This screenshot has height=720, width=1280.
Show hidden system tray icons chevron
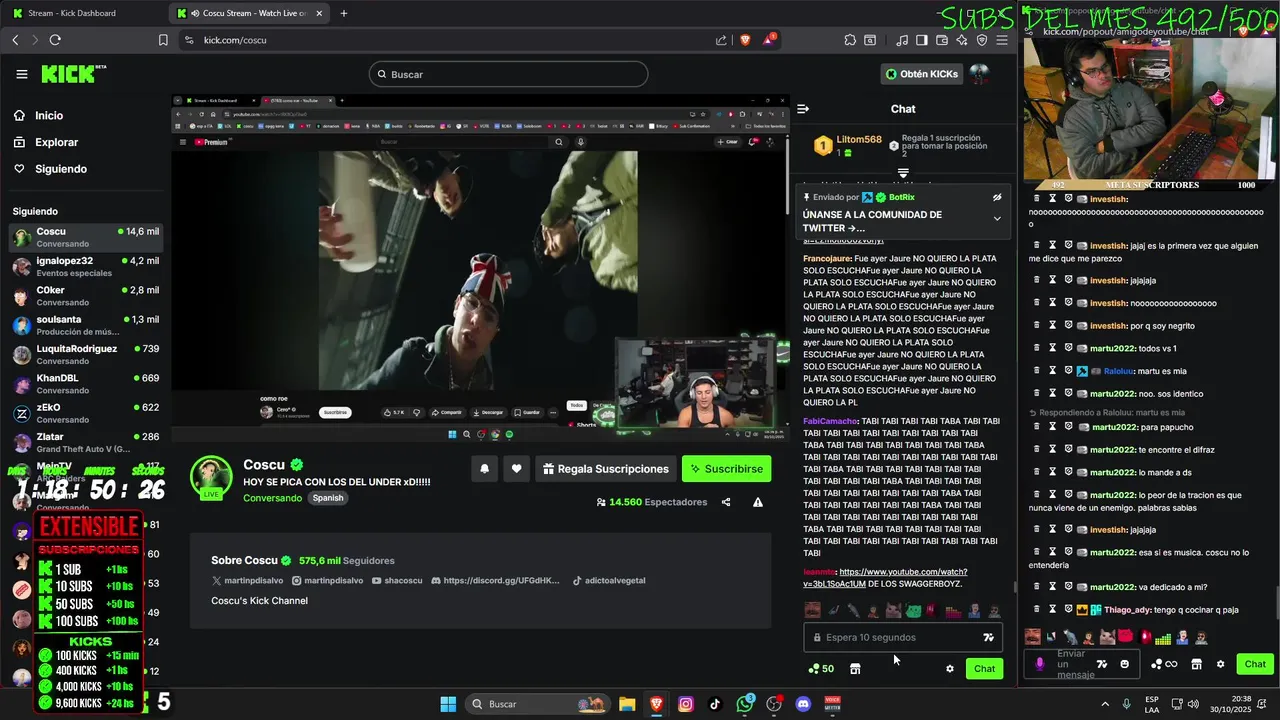pos(1105,704)
